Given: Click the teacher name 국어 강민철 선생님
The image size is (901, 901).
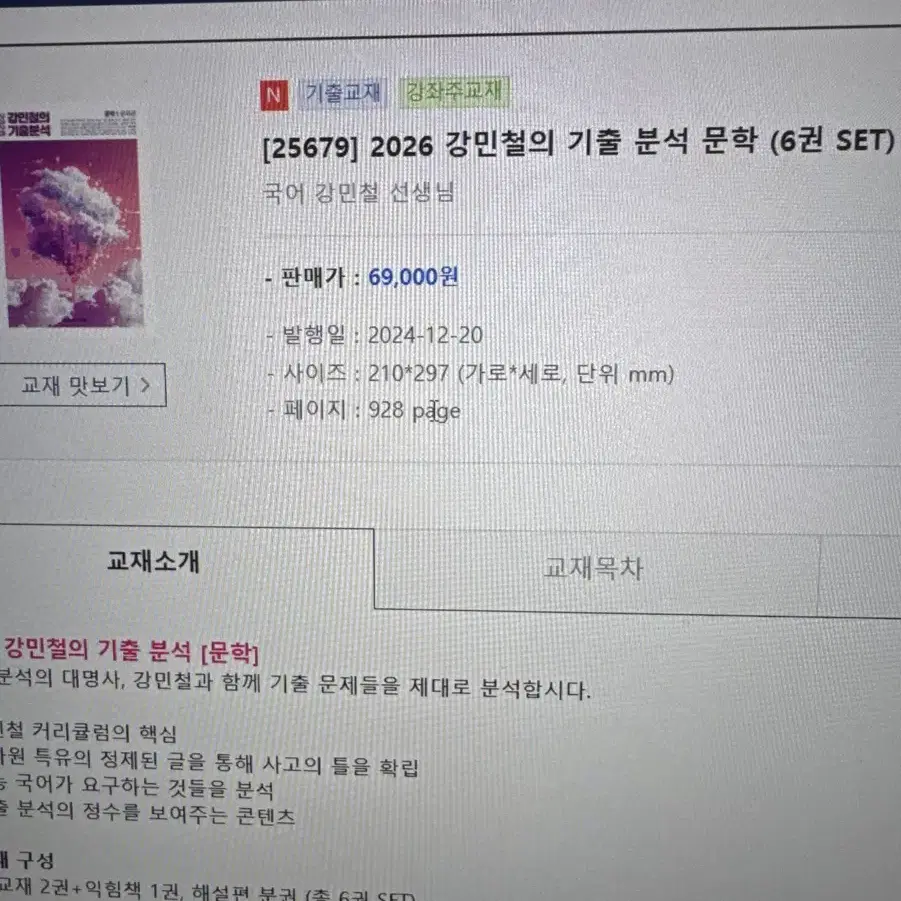Looking at the screenshot, I should pos(359,192).
